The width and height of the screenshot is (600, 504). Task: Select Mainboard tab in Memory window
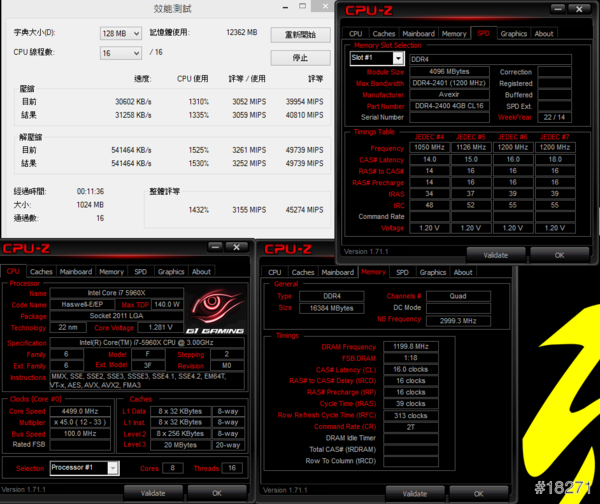338,272
